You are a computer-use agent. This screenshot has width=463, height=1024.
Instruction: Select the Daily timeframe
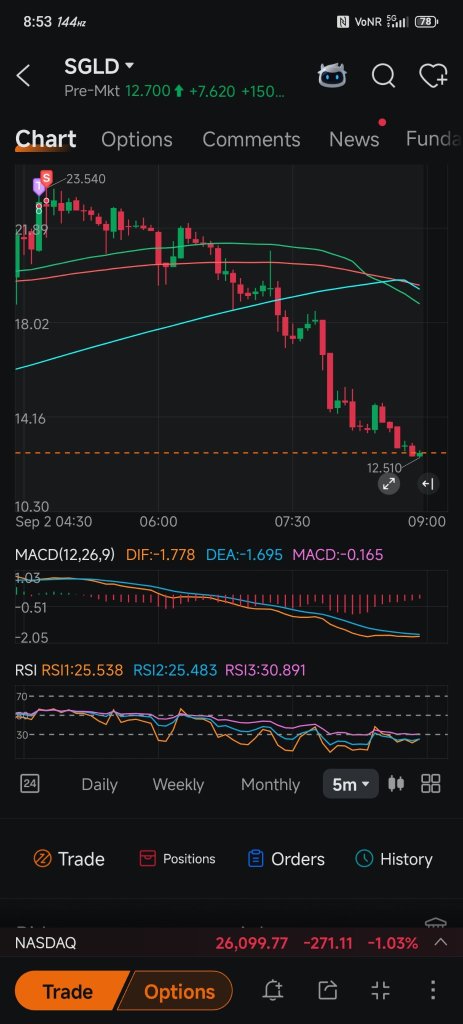pos(99,784)
